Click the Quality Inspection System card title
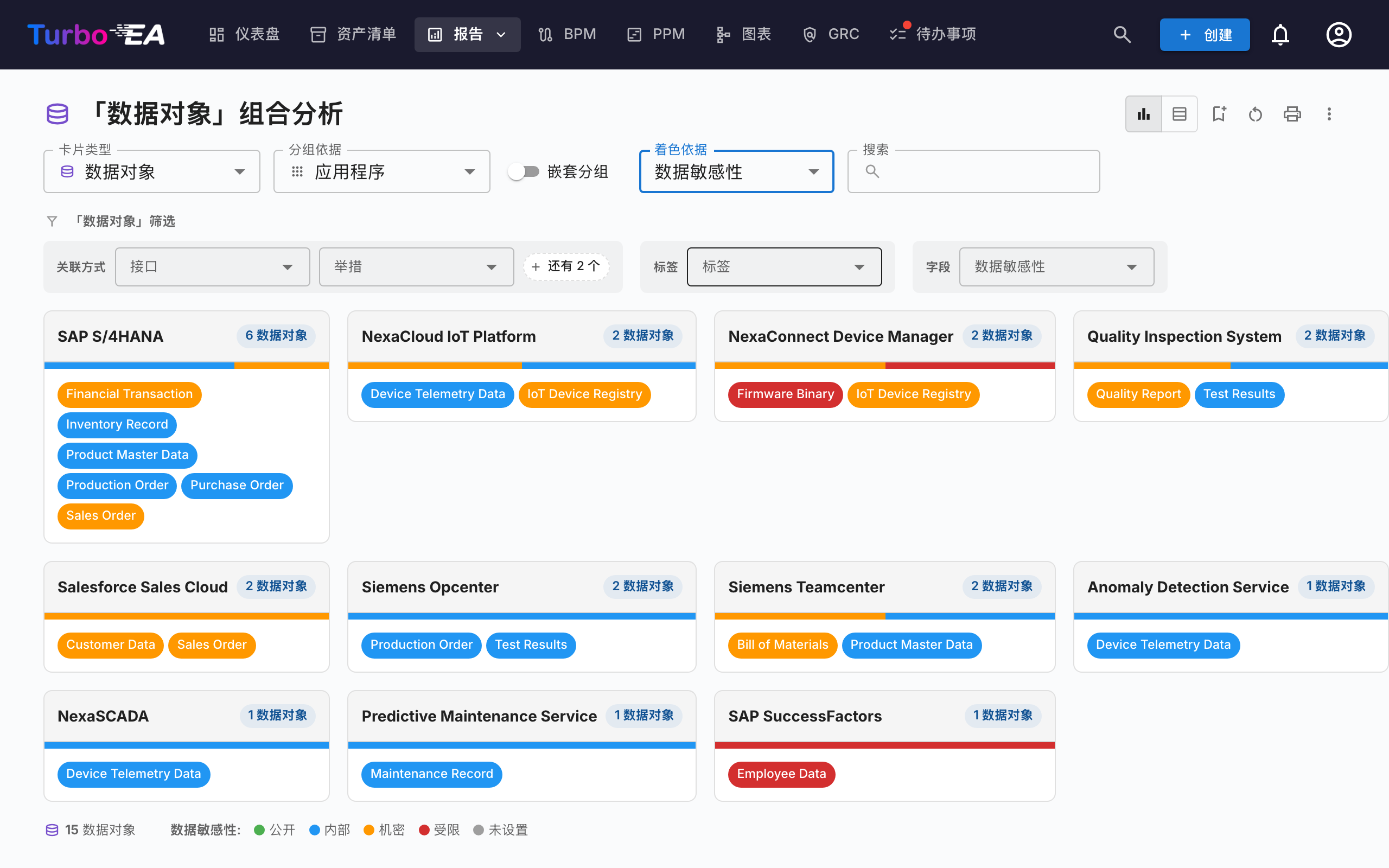The height and width of the screenshot is (868, 1389). pos(1184,336)
